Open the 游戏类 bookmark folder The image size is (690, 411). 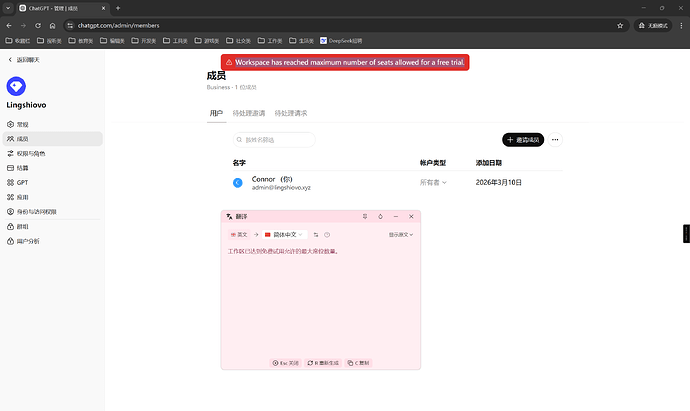coord(207,41)
